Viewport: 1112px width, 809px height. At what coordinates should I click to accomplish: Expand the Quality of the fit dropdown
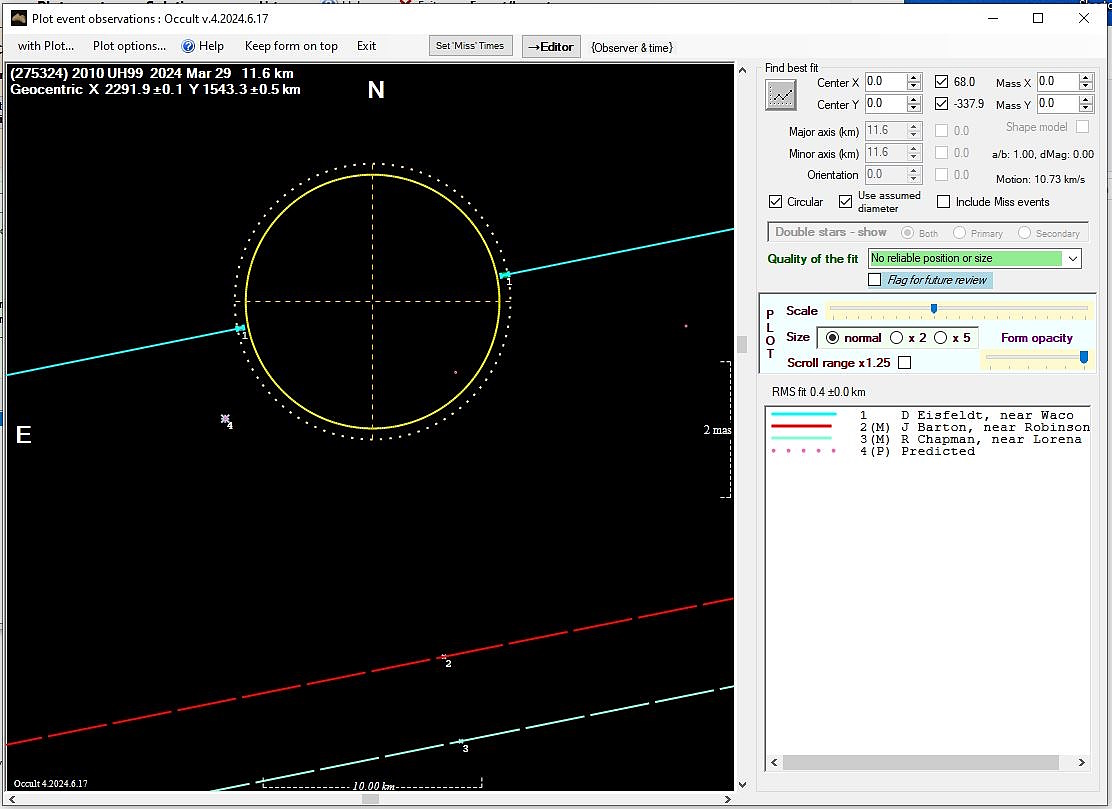[1073, 259]
